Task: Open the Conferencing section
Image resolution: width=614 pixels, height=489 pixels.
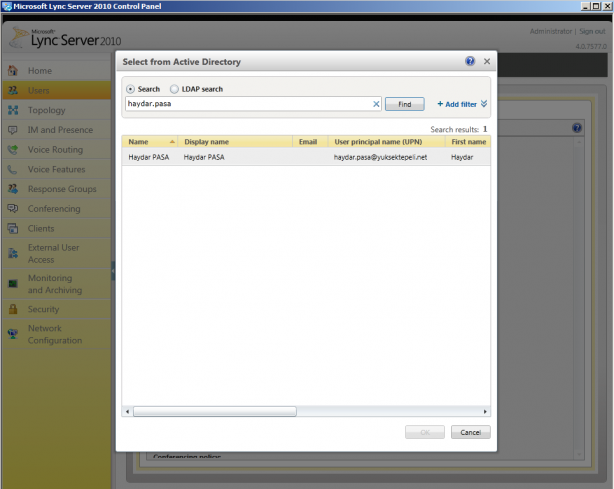Action: (56, 209)
